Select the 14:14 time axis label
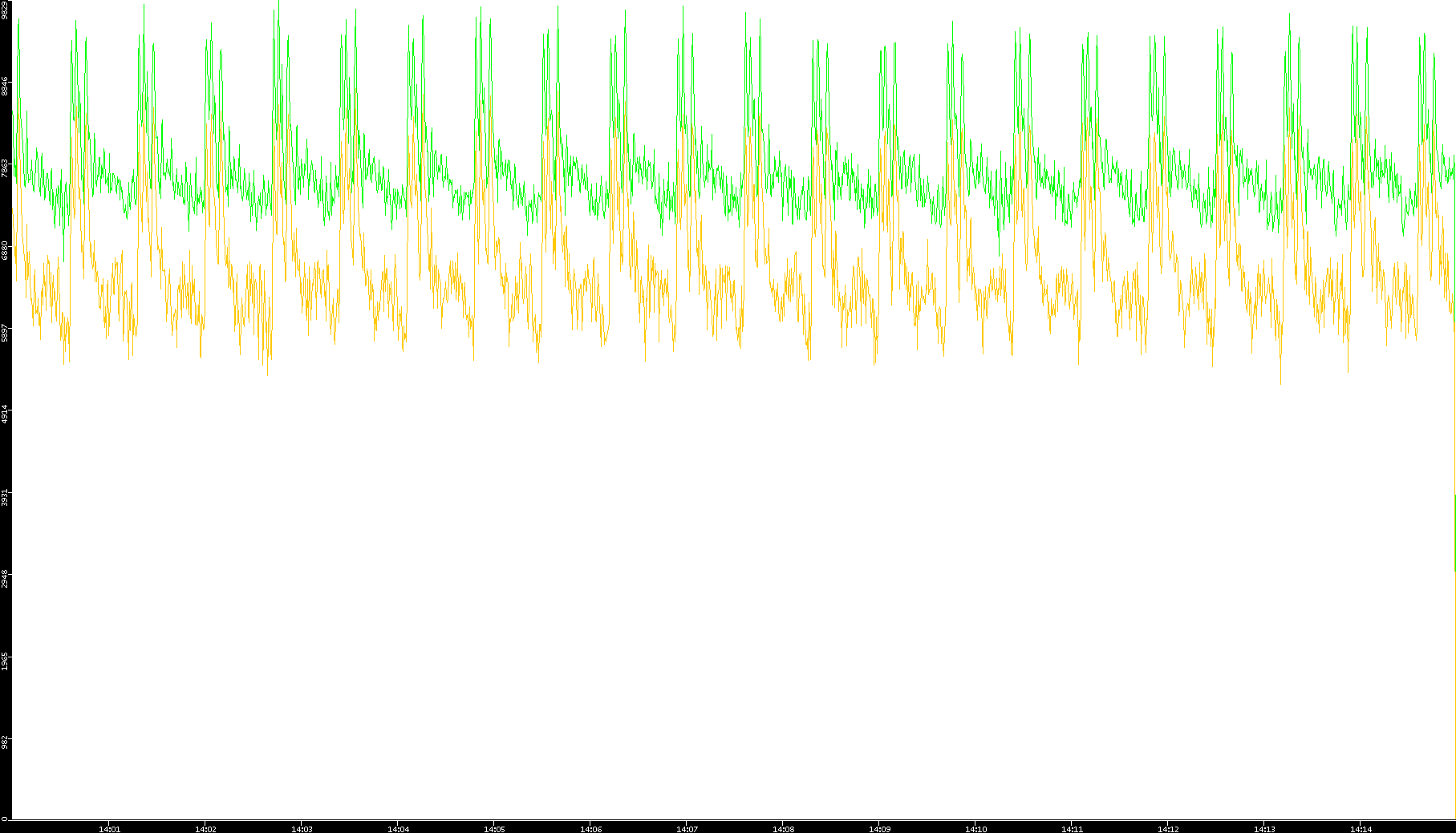 1361,828
